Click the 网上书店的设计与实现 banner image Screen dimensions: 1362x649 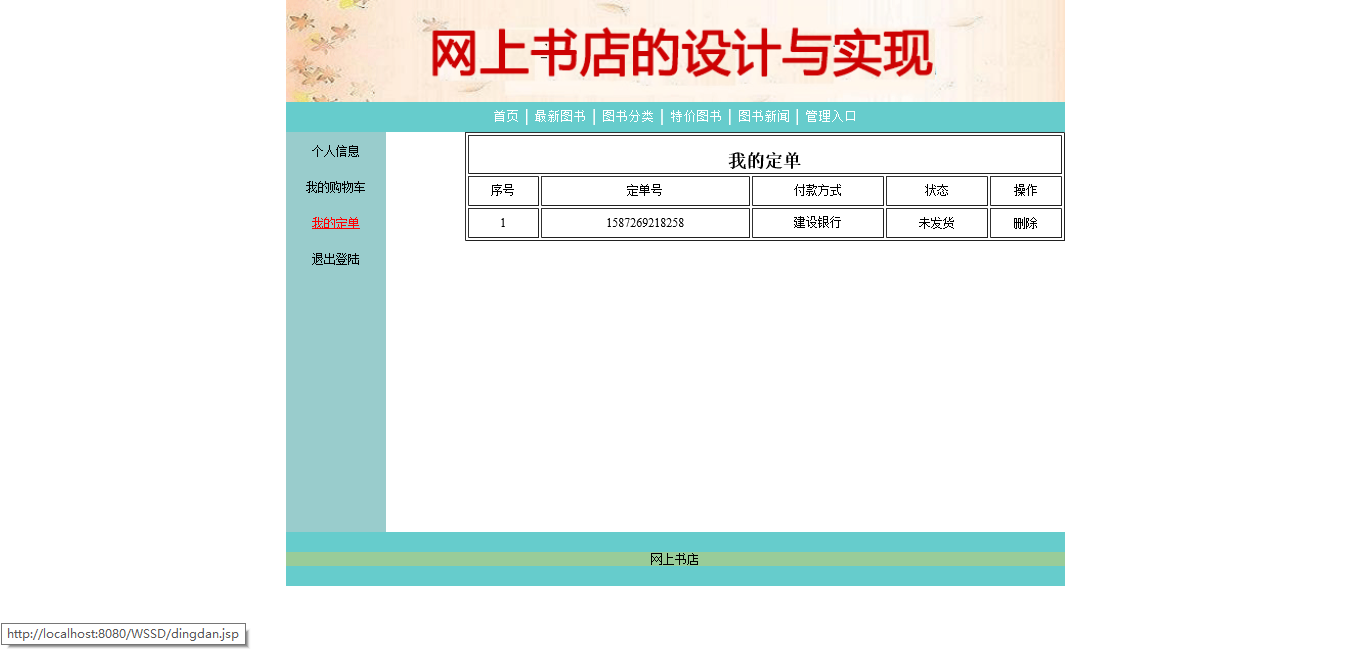[x=675, y=51]
